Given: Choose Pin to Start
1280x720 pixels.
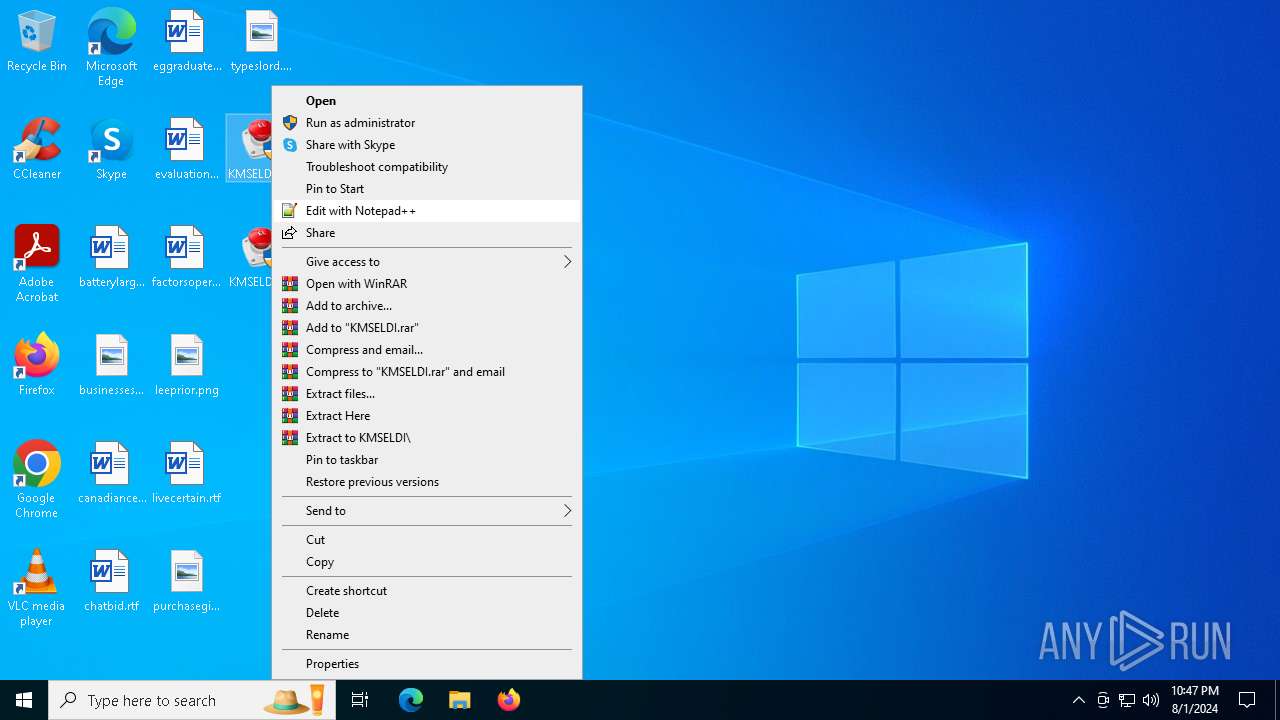Looking at the screenshot, I should (x=427, y=189).
